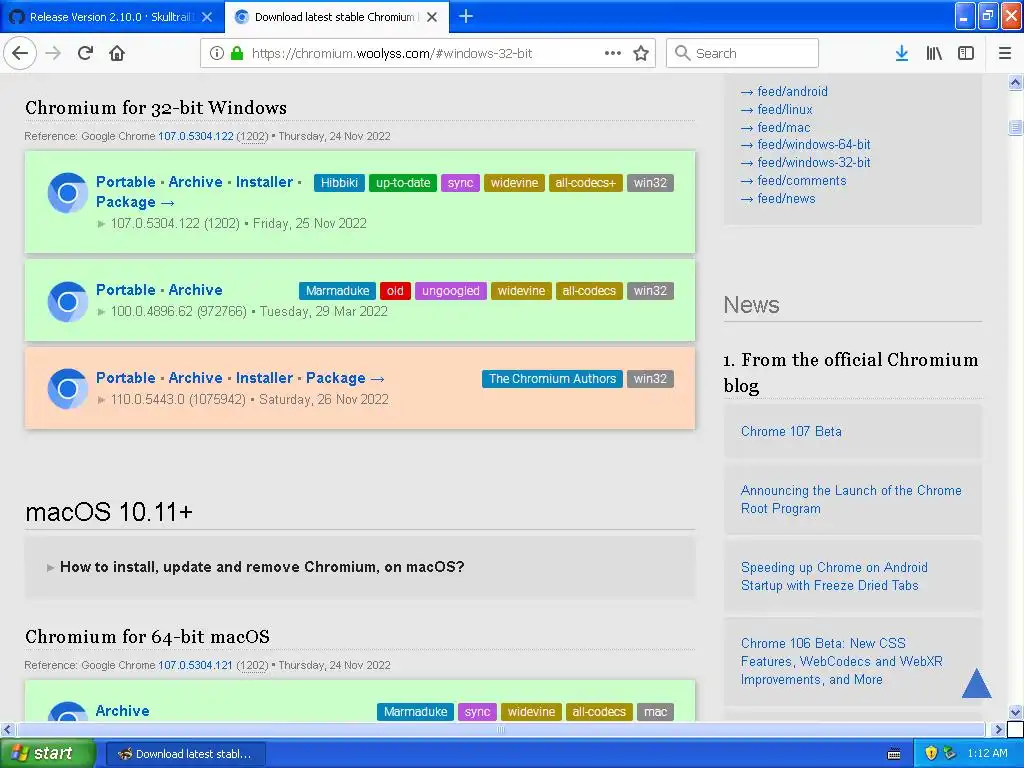Click version link 107.0.5304.121 in macOS reference
1024x768 pixels.
(x=195, y=665)
